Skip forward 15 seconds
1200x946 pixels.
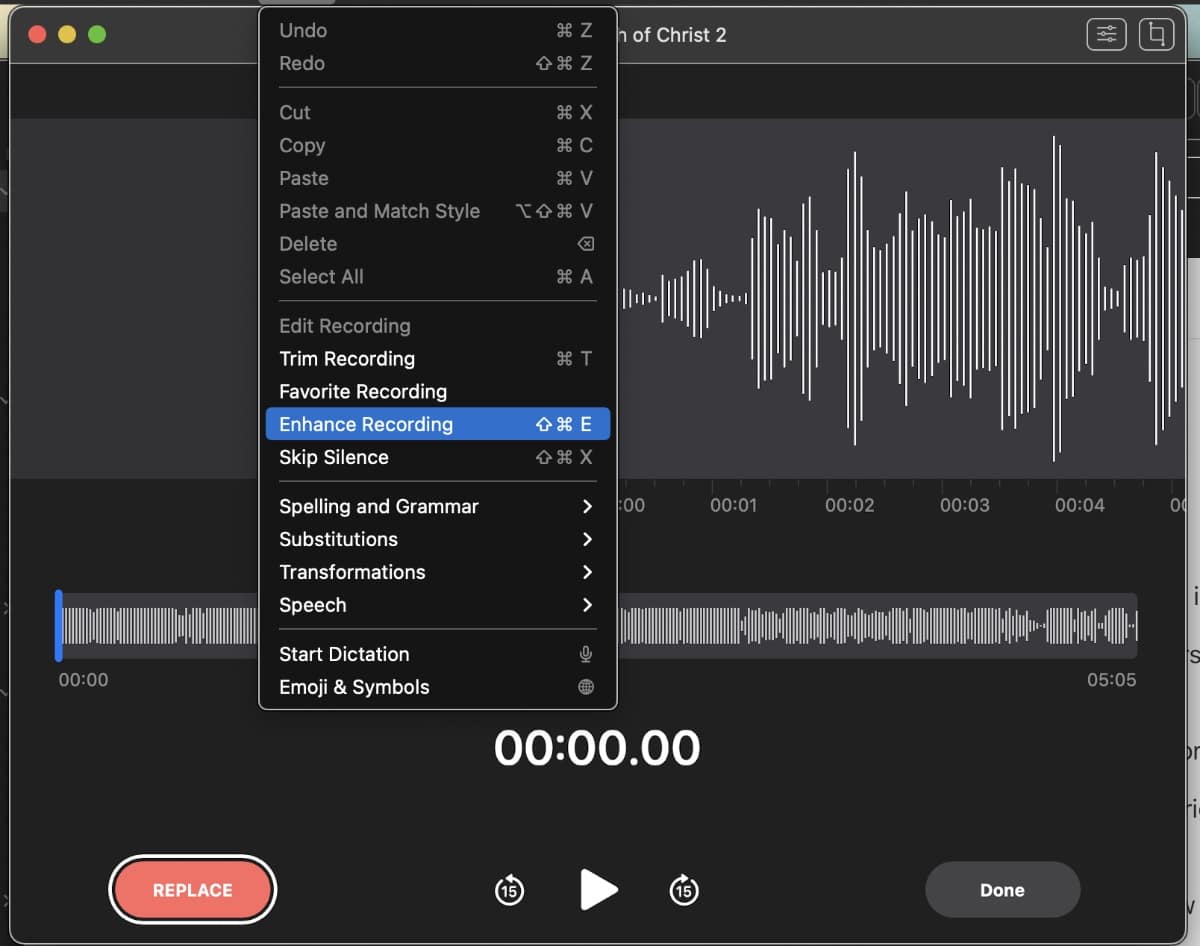[684, 889]
